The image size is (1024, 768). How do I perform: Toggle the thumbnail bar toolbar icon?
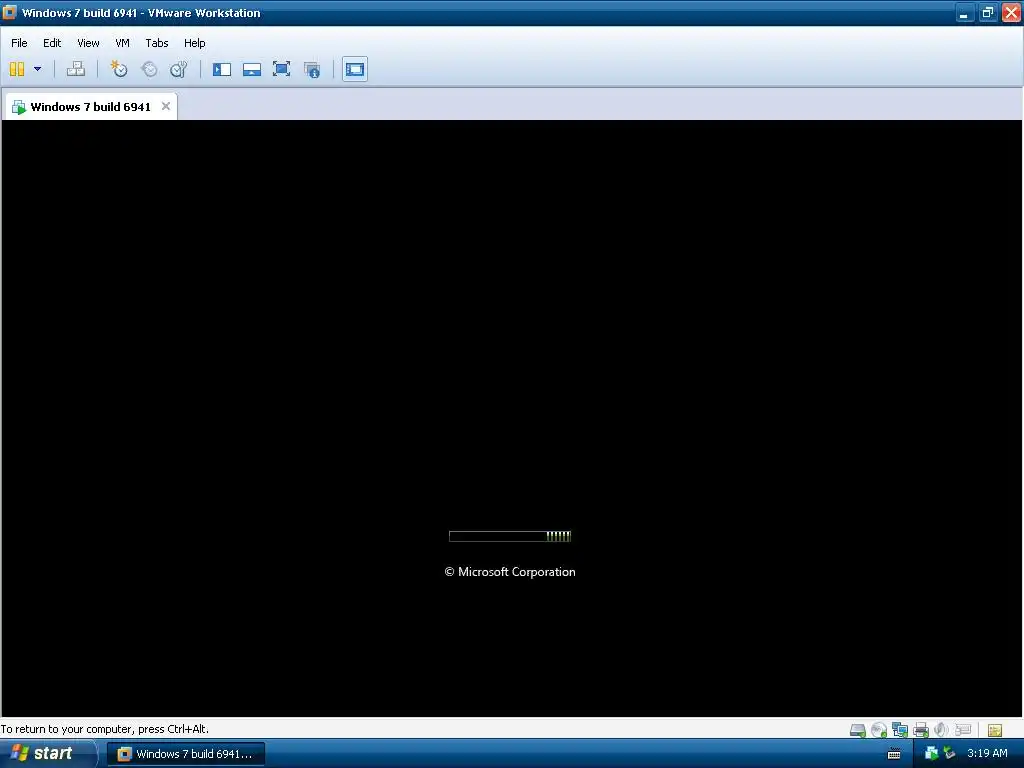click(252, 69)
